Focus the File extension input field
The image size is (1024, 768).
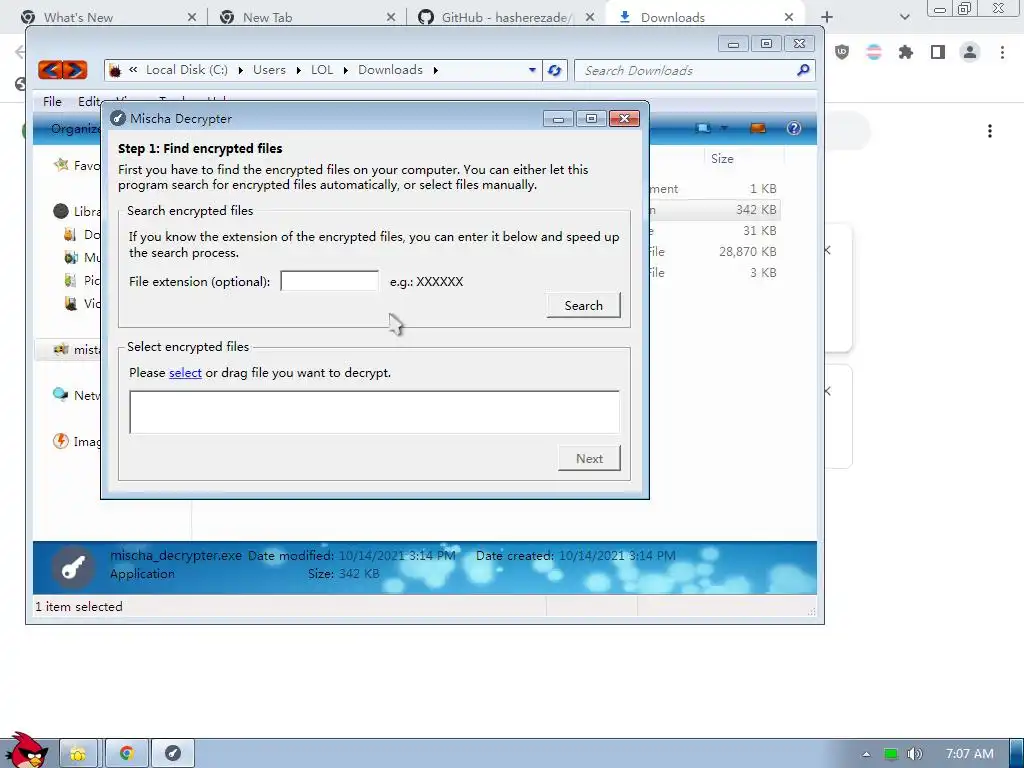[329, 281]
